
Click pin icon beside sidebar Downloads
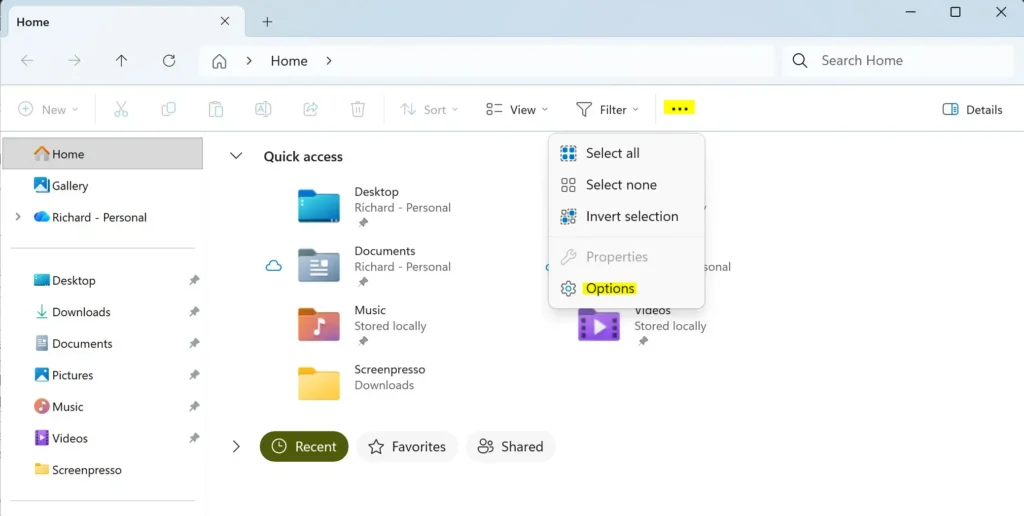click(x=194, y=312)
